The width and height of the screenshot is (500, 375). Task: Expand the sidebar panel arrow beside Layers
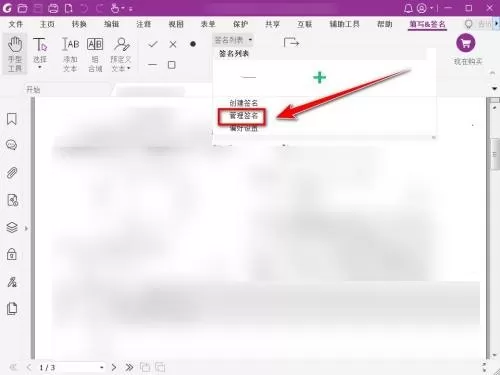(26, 228)
